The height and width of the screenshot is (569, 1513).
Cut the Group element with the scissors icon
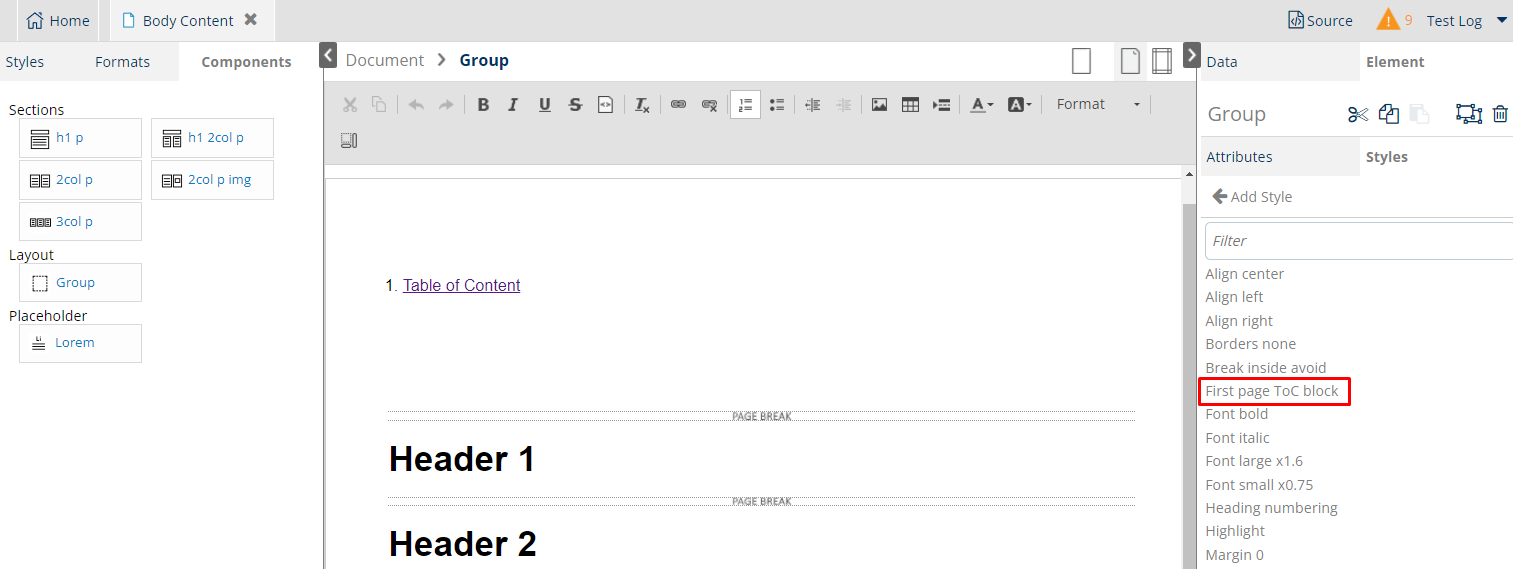pyautogui.click(x=1357, y=114)
